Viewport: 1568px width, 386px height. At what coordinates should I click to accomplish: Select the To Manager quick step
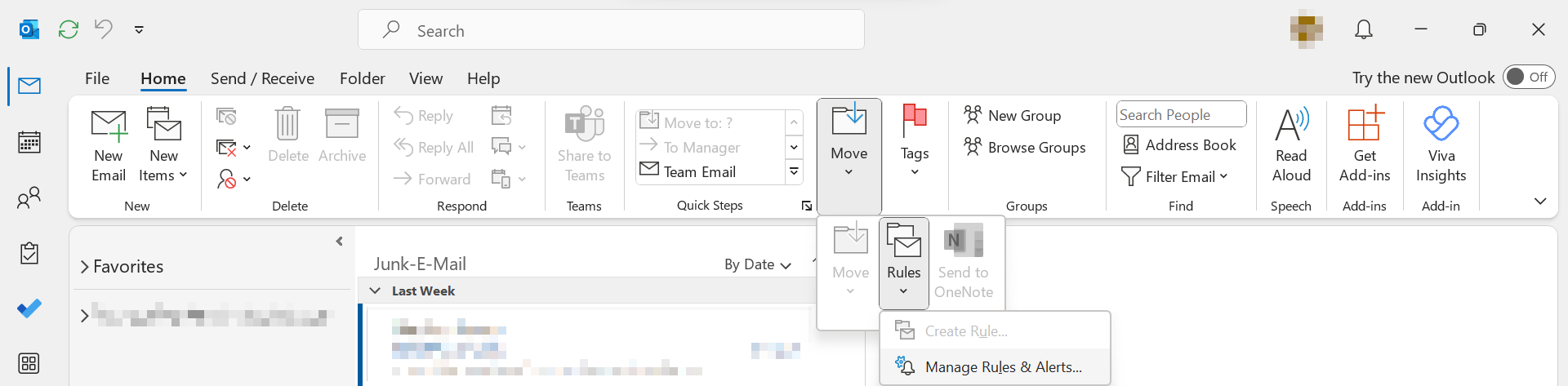[710, 147]
